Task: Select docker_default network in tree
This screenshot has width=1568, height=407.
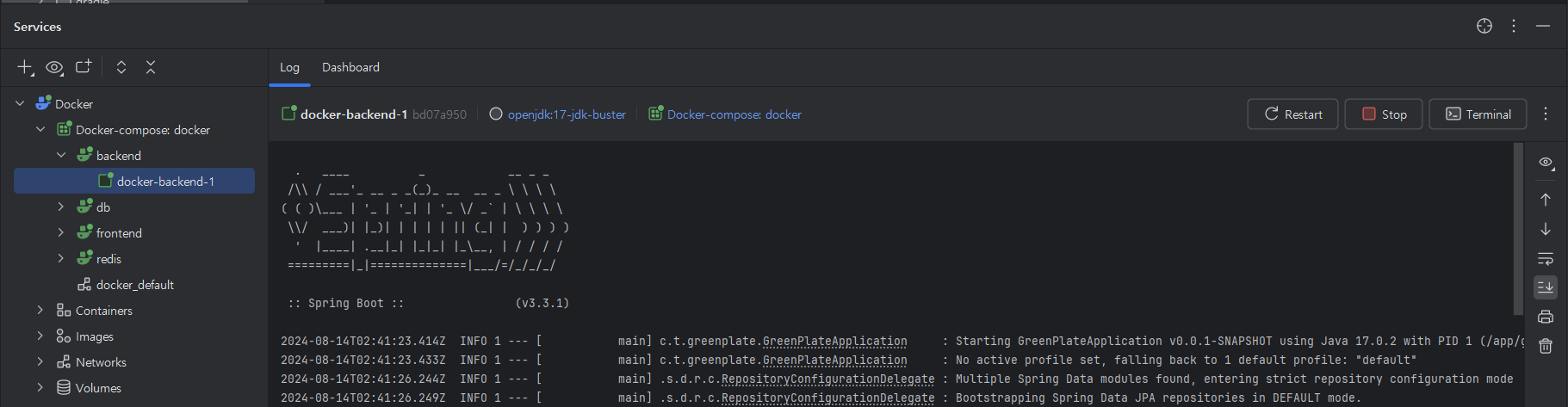Action: [x=134, y=284]
